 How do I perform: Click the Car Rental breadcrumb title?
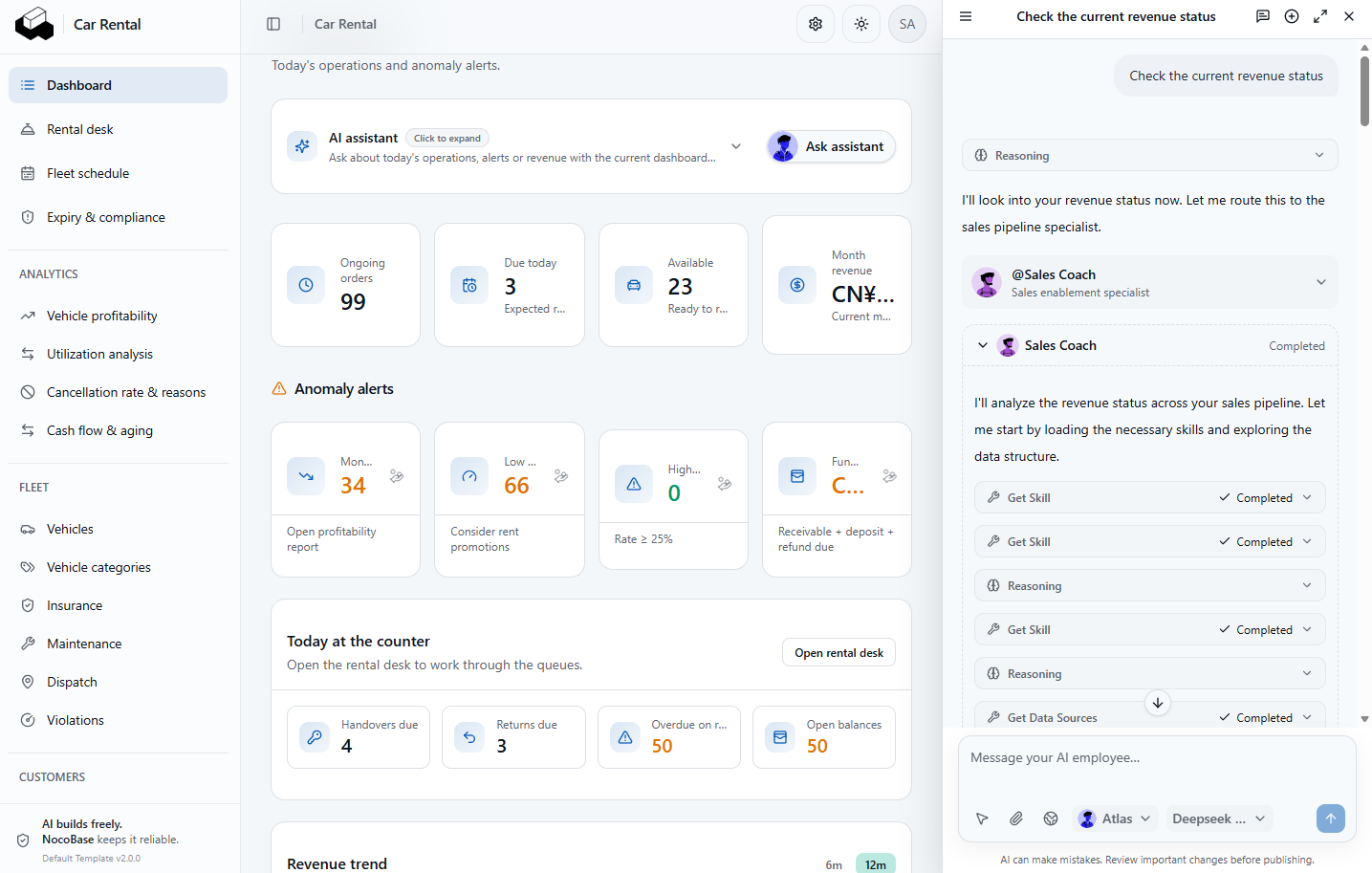[345, 24]
